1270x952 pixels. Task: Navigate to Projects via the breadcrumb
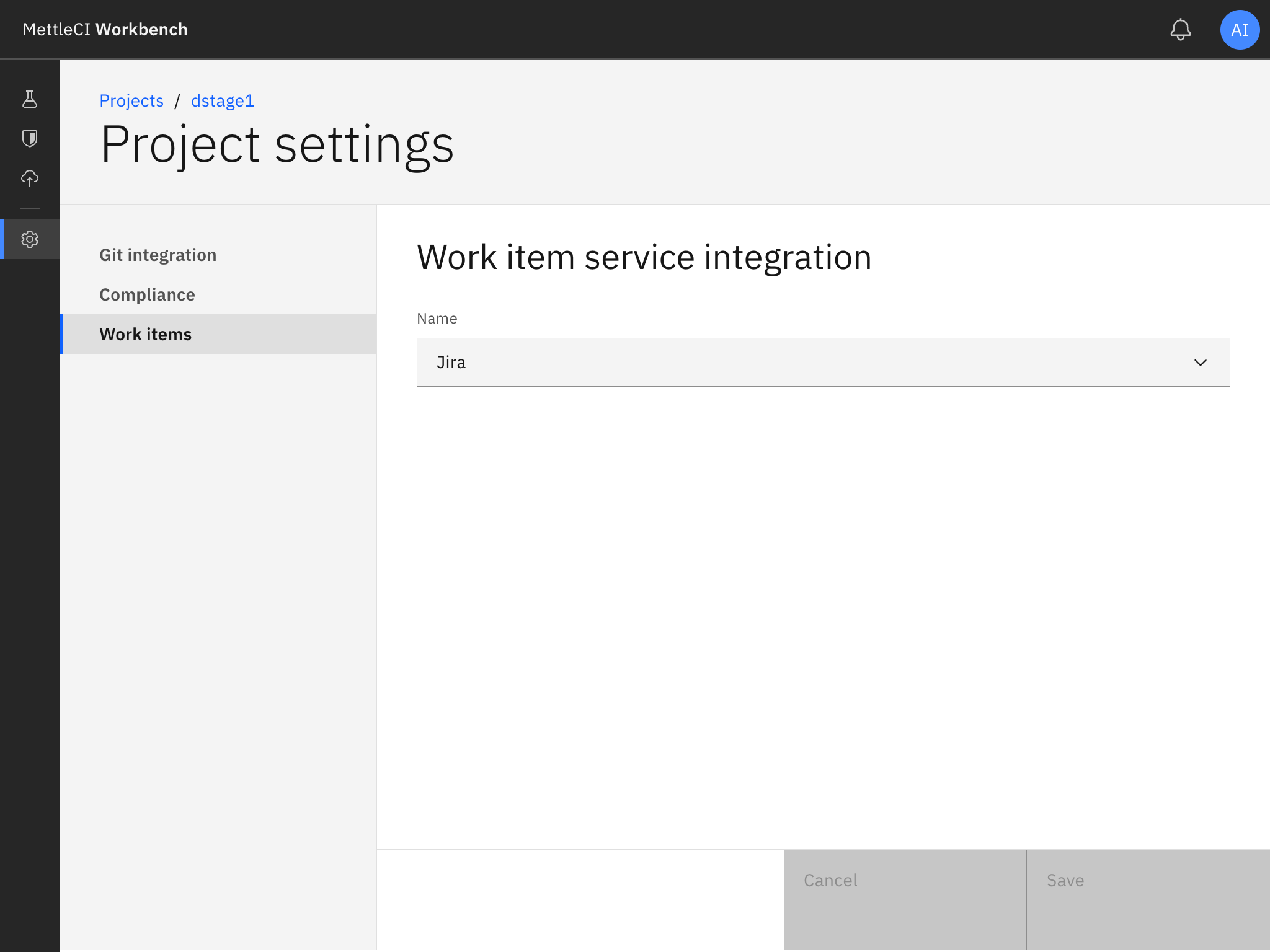tap(131, 100)
